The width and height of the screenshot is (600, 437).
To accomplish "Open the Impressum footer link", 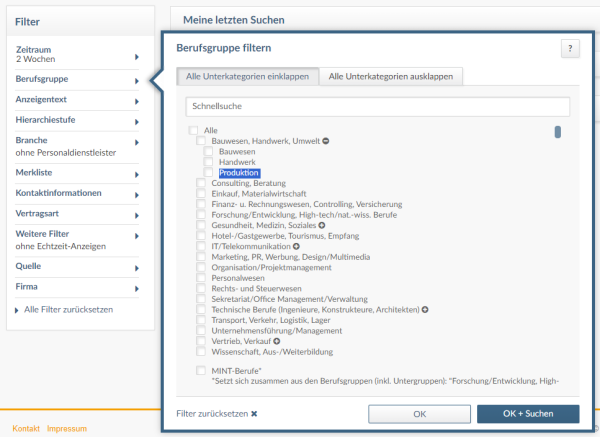I will click(67, 429).
